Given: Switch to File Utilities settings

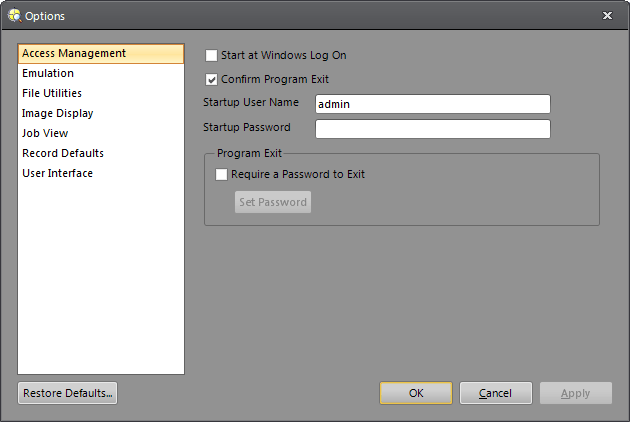Looking at the screenshot, I should pyautogui.click(x=52, y=93).
